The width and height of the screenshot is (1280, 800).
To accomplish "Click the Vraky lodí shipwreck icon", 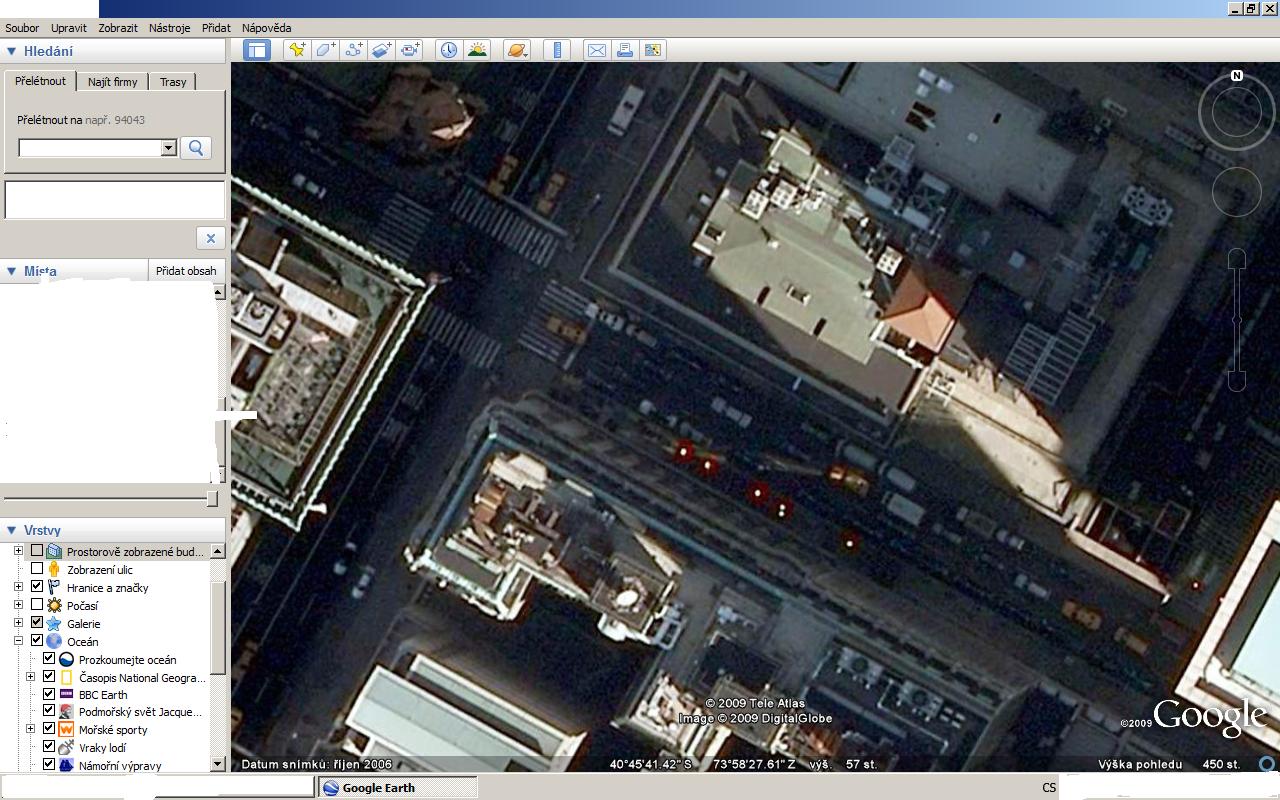I will [x=66, y=748].
